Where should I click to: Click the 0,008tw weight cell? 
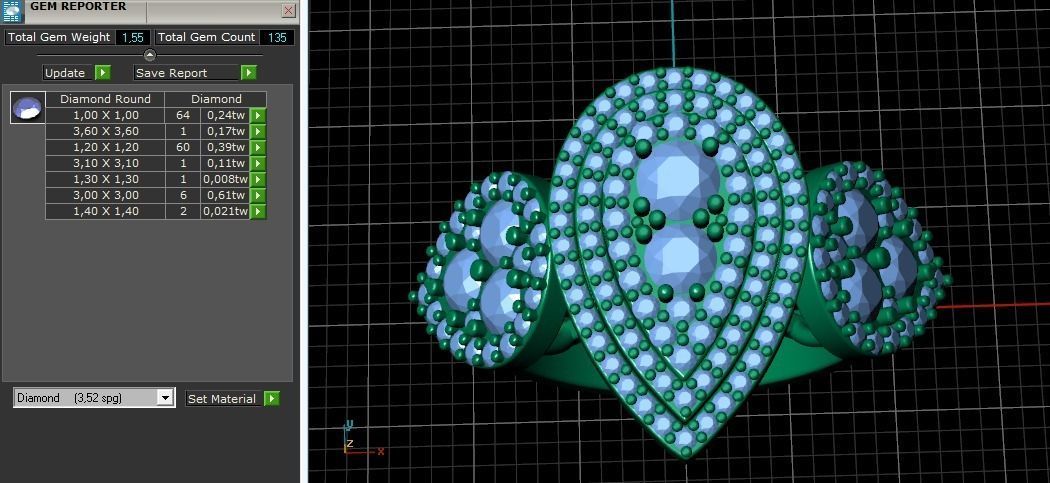point(226,180)
